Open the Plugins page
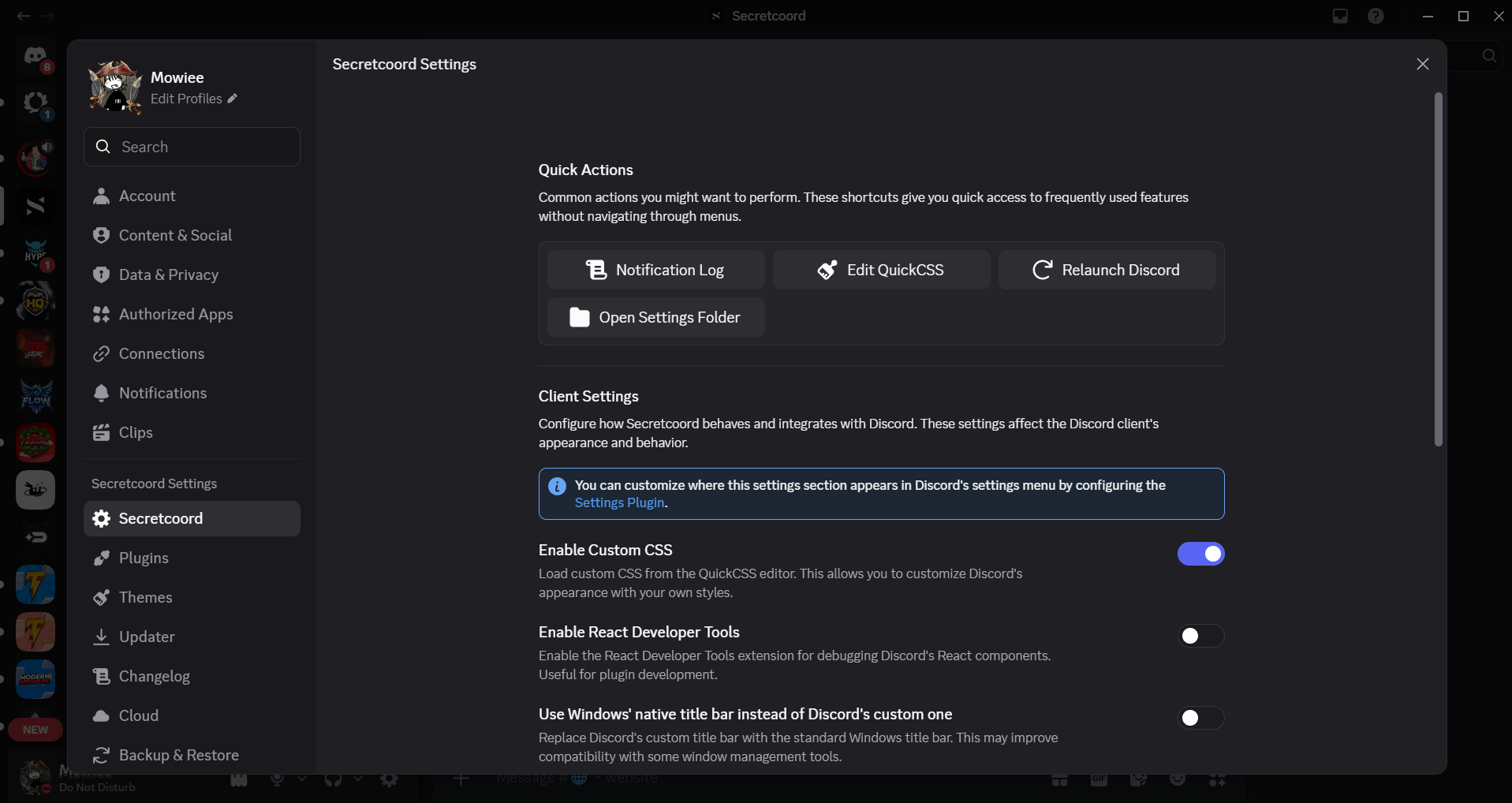The image size is (1512, 803). click(x=192, y=558)
